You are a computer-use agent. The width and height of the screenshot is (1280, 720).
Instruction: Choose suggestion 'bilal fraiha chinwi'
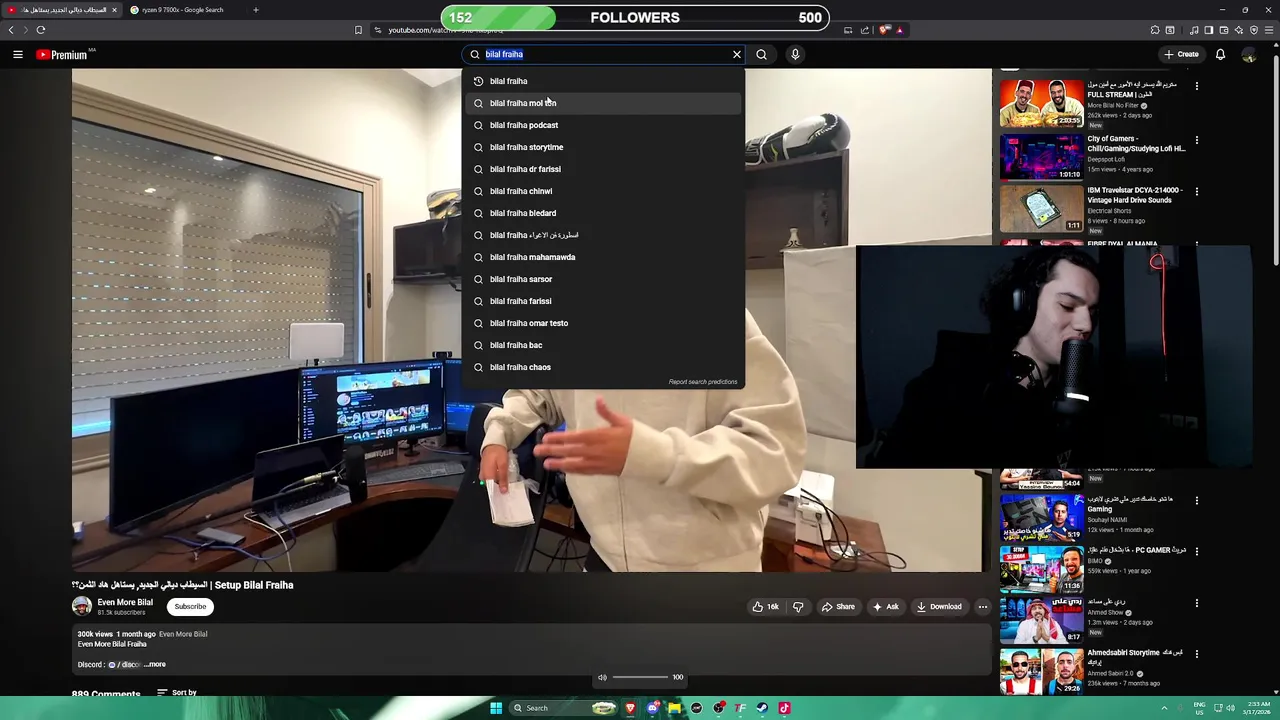click(603, 191)
